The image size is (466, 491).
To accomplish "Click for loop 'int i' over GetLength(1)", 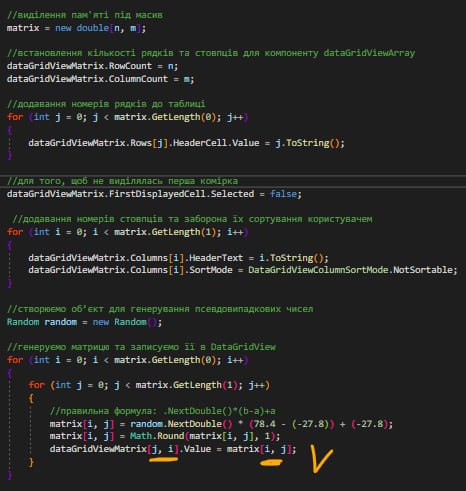I will click(128, 232).
